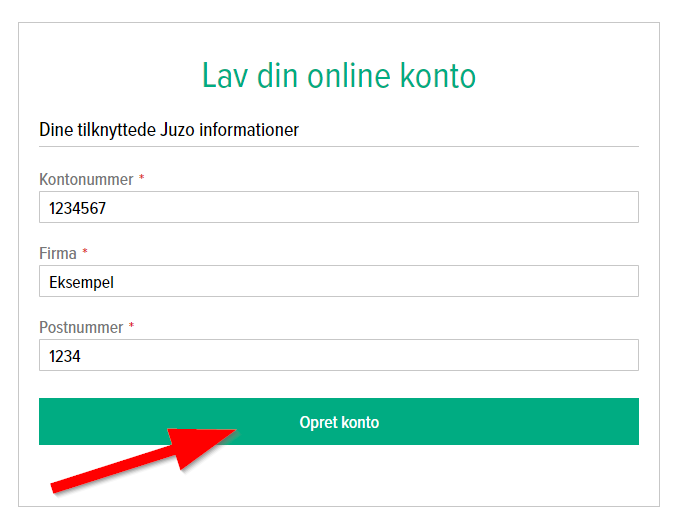The width and height of the screenshot is (682, 531).
Task: Place cursor in the 1234567 text
Action: pyautogui.click(x=78, y=208)
